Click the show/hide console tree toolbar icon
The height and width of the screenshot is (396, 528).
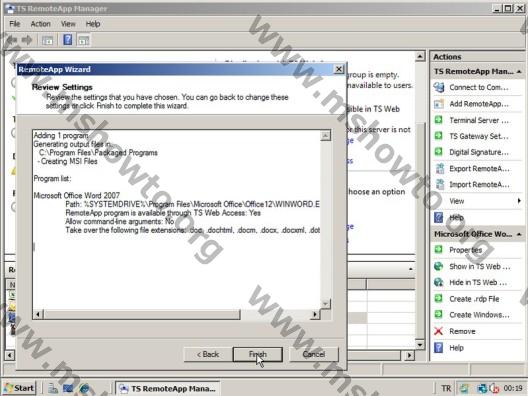[x=47, y=40]
